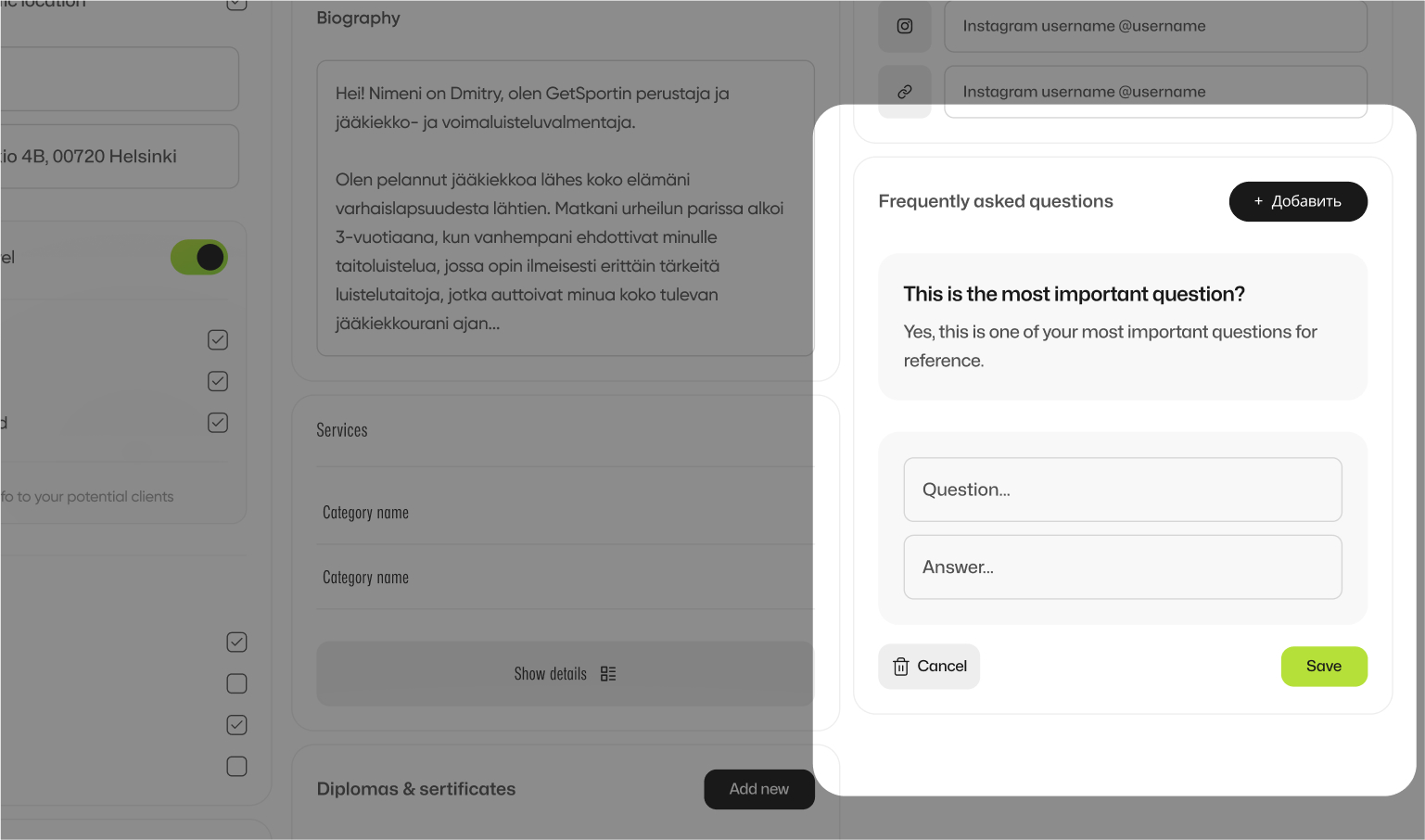Click the Instagram logo icon

tap(905, 26)
